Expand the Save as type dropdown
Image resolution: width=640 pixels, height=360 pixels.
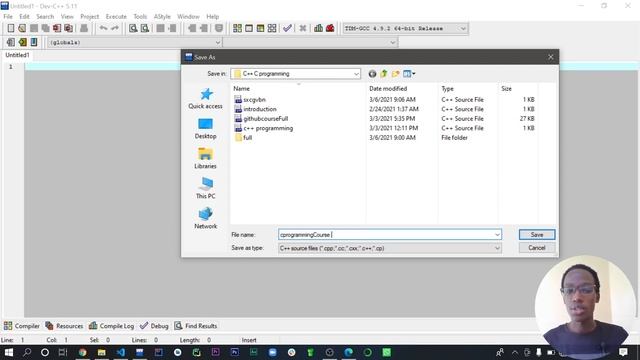click(497, 248)
